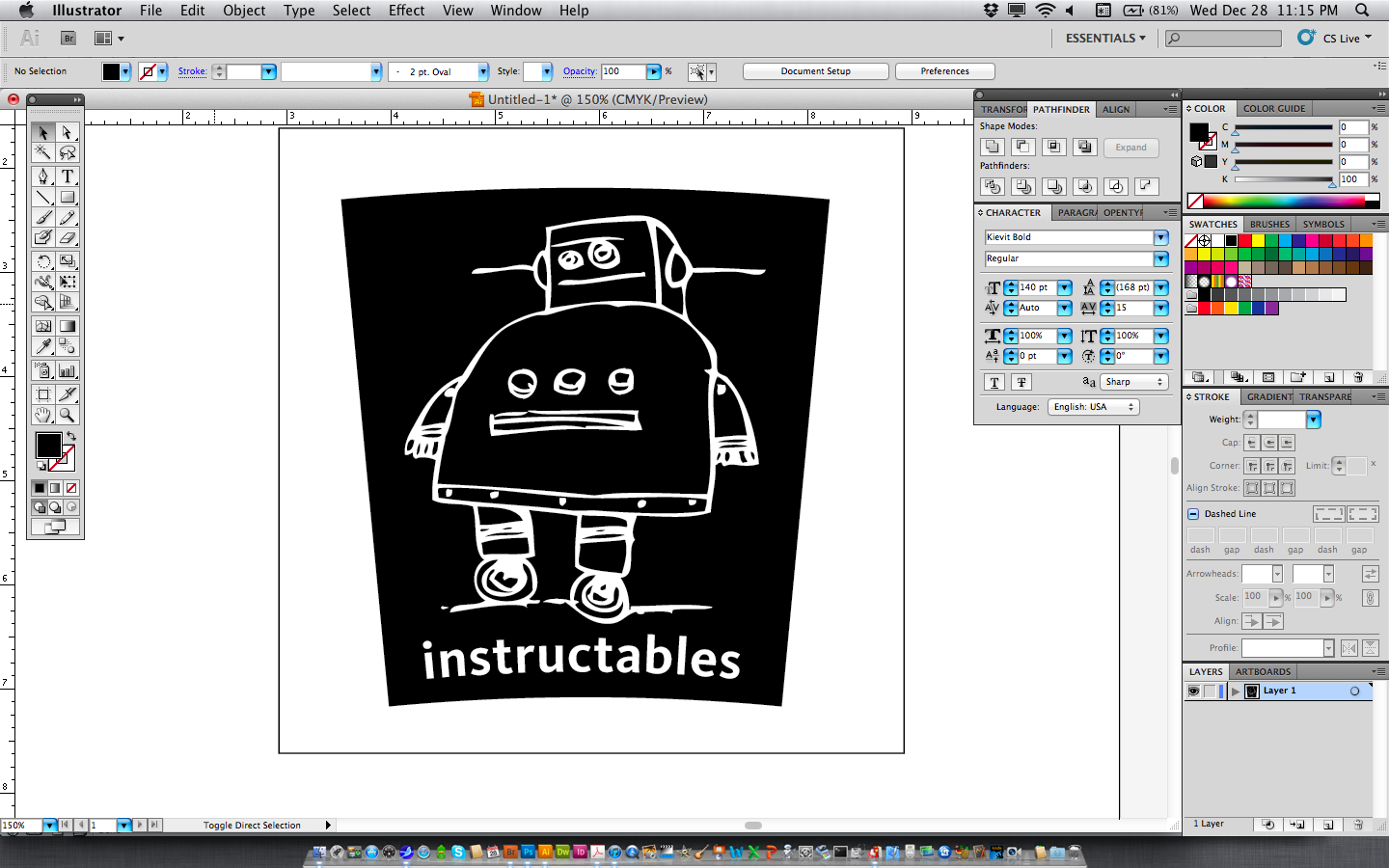The width and height of the screenshot is (1389, 868).
Task: Swap fill and stroke colors arrow
Action: (70, 436)
